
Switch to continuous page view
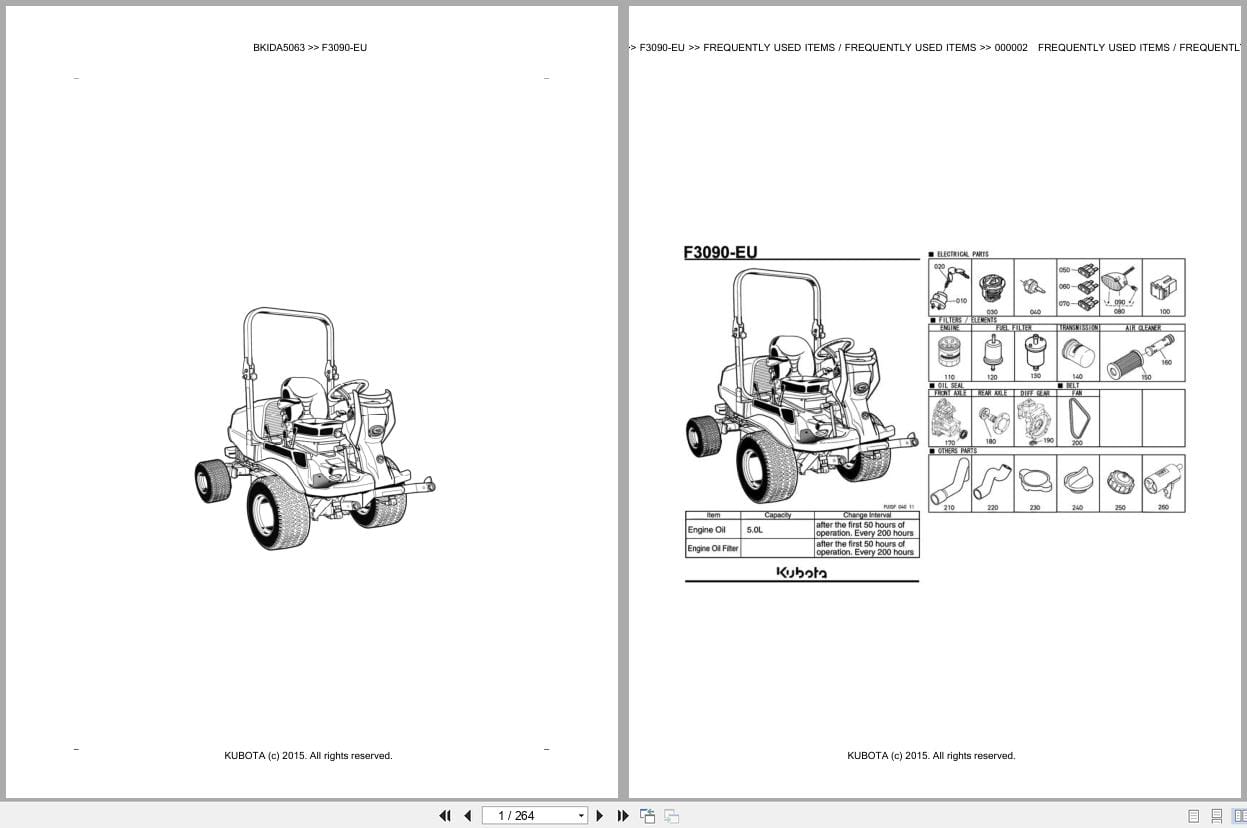pos(1217,816)
